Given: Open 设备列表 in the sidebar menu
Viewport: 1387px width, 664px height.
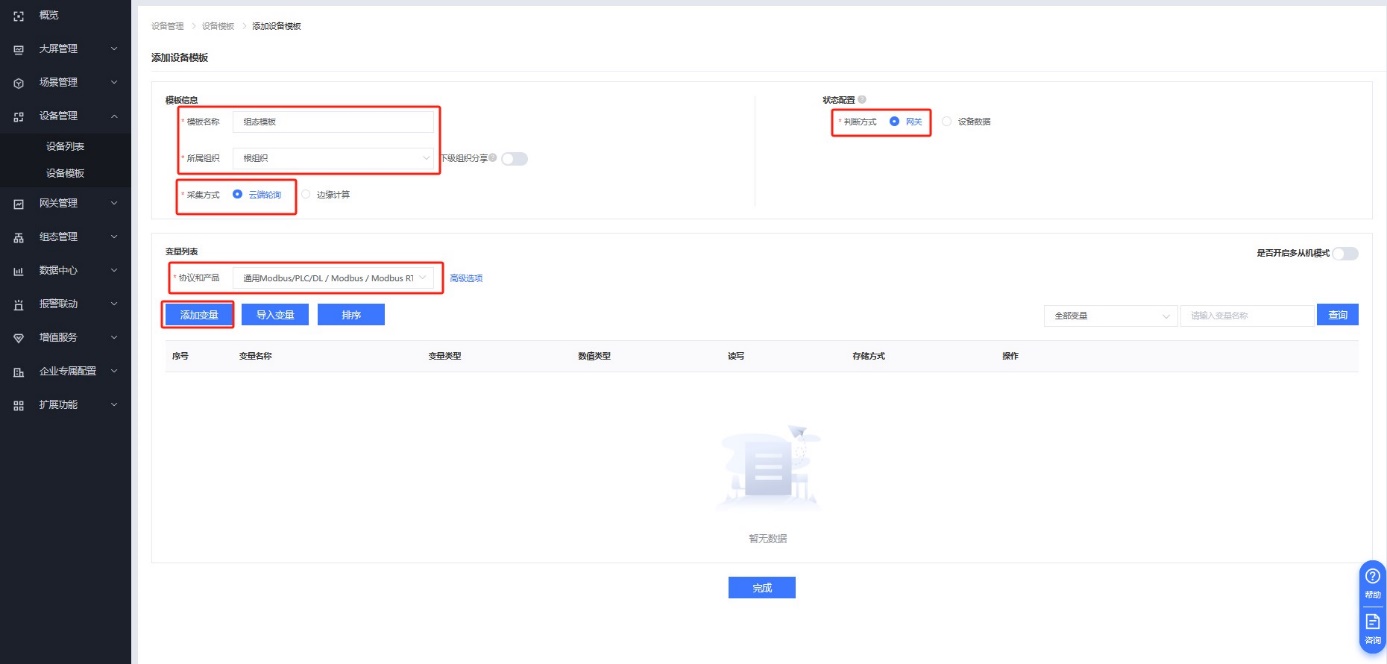Looking at the screenshot, I should (65, 147).
